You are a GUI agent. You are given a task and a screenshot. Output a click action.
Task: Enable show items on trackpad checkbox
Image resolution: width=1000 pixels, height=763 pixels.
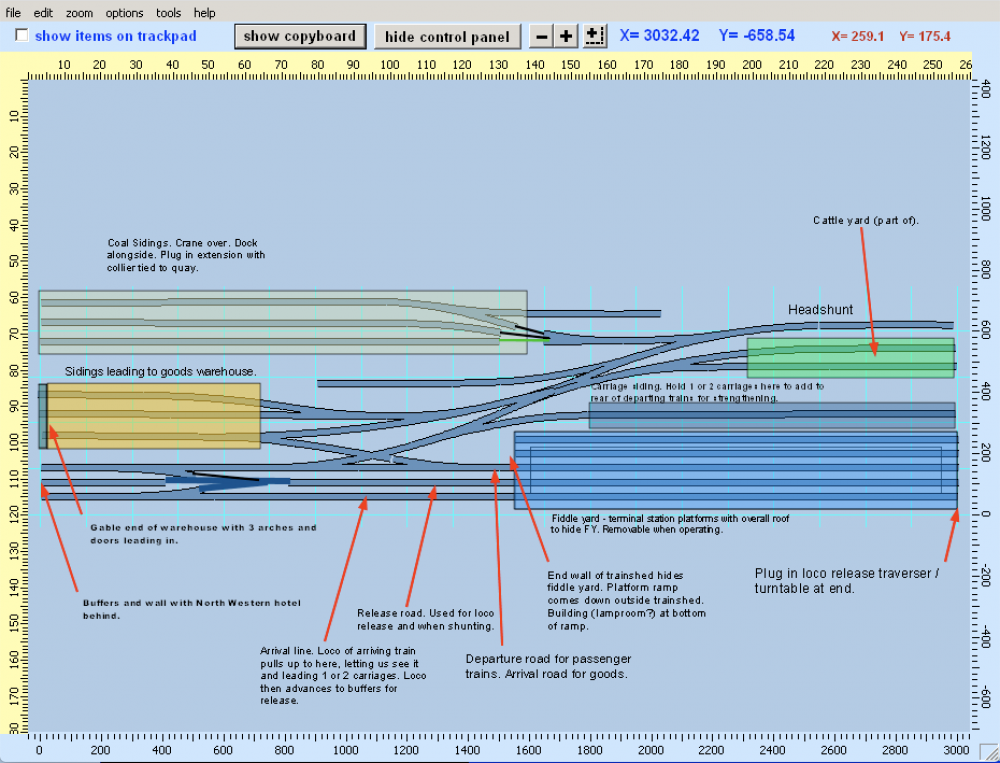pos(21,36)
